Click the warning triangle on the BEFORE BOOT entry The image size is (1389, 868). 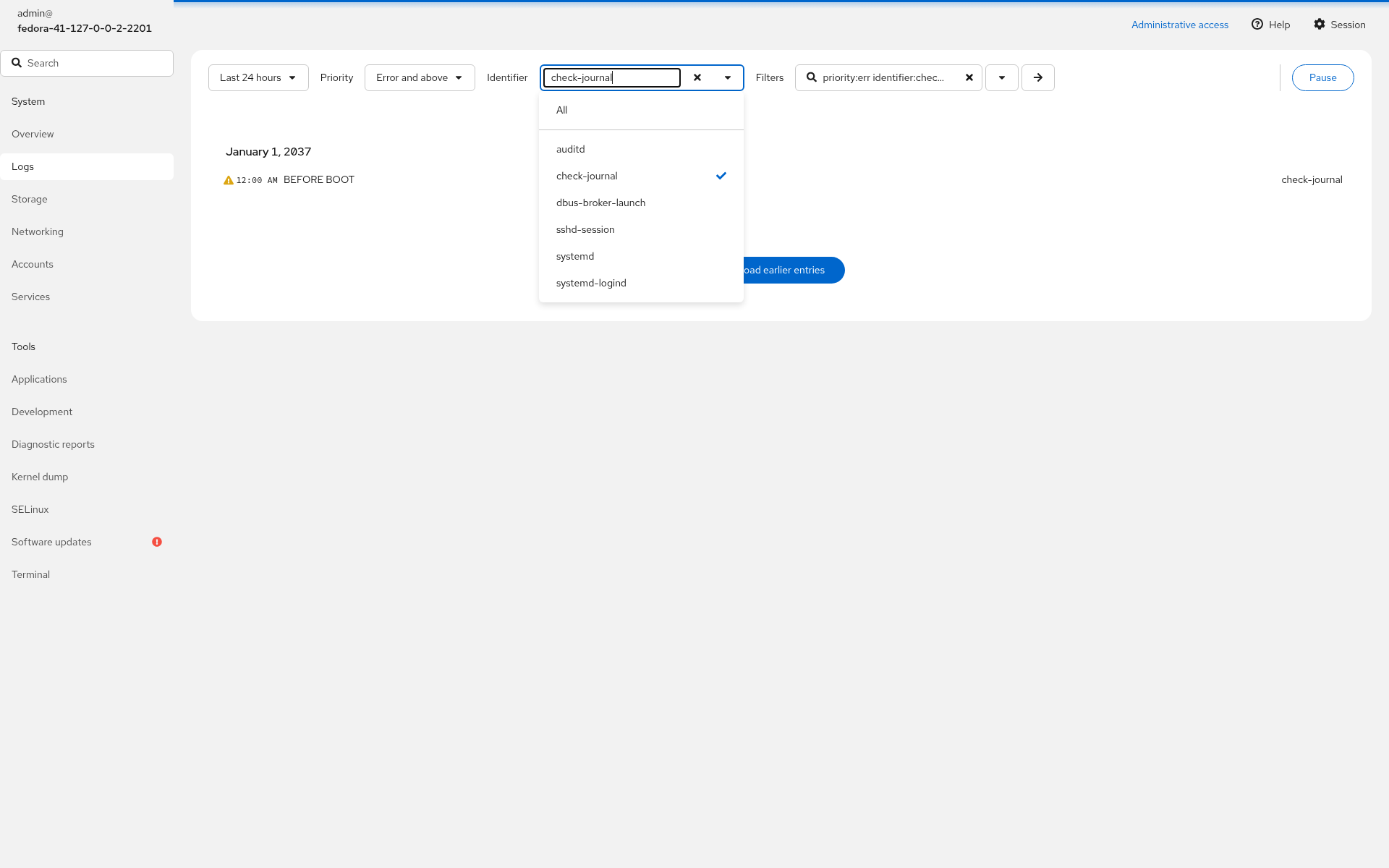pos(229,180)
